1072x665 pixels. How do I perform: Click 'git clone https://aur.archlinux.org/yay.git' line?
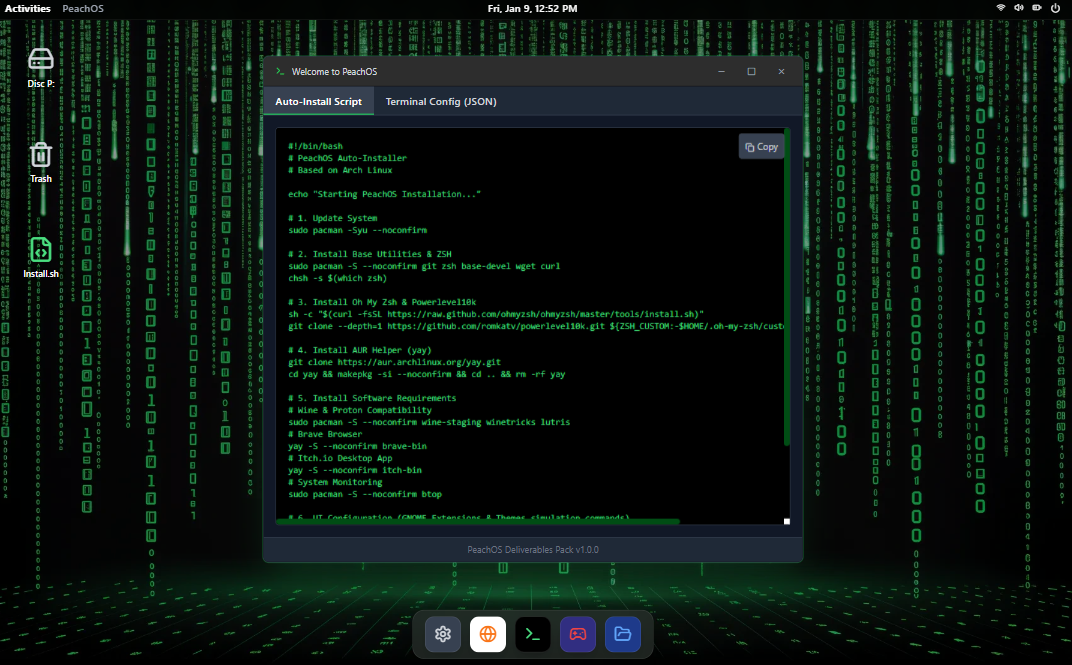tap(394, 362)
